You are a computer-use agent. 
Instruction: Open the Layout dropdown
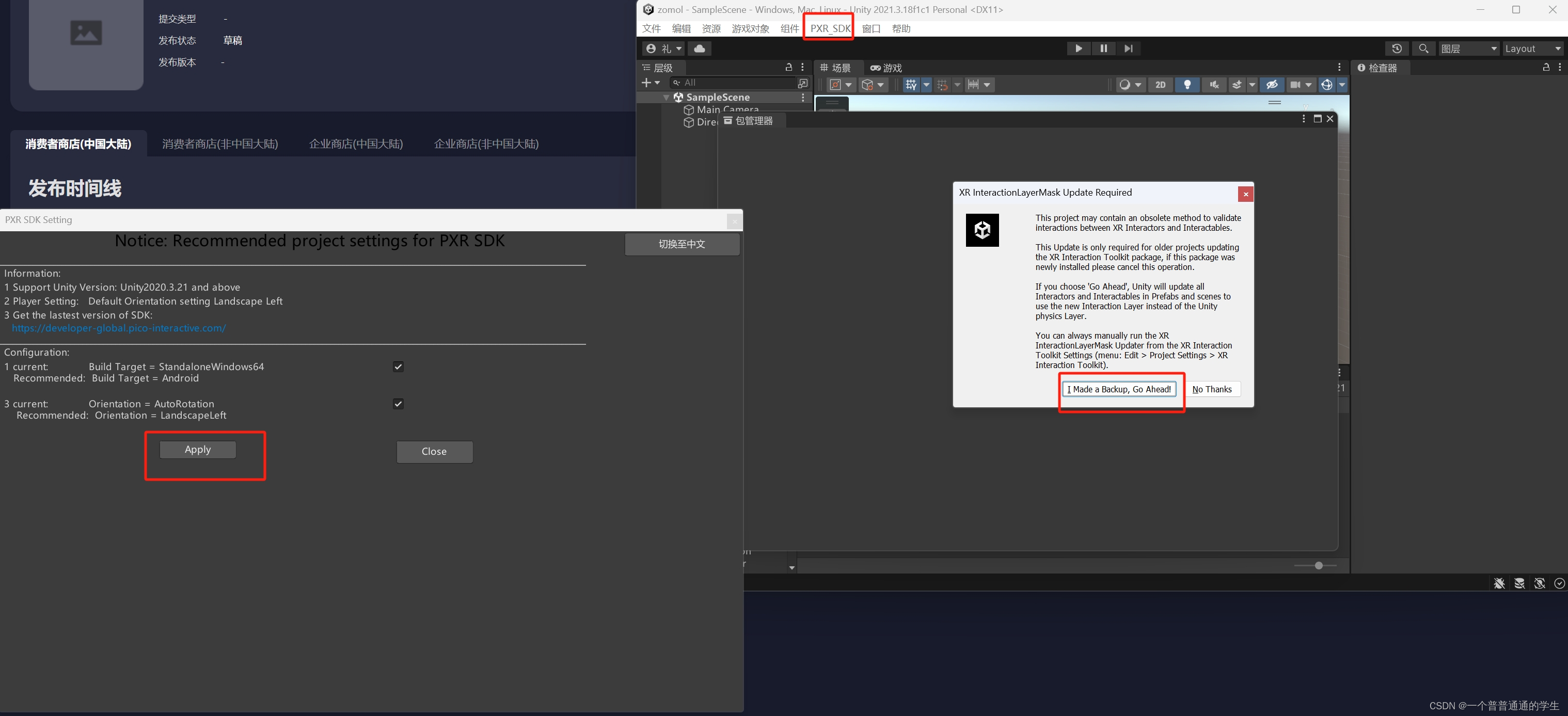(x=1533, y=49)
